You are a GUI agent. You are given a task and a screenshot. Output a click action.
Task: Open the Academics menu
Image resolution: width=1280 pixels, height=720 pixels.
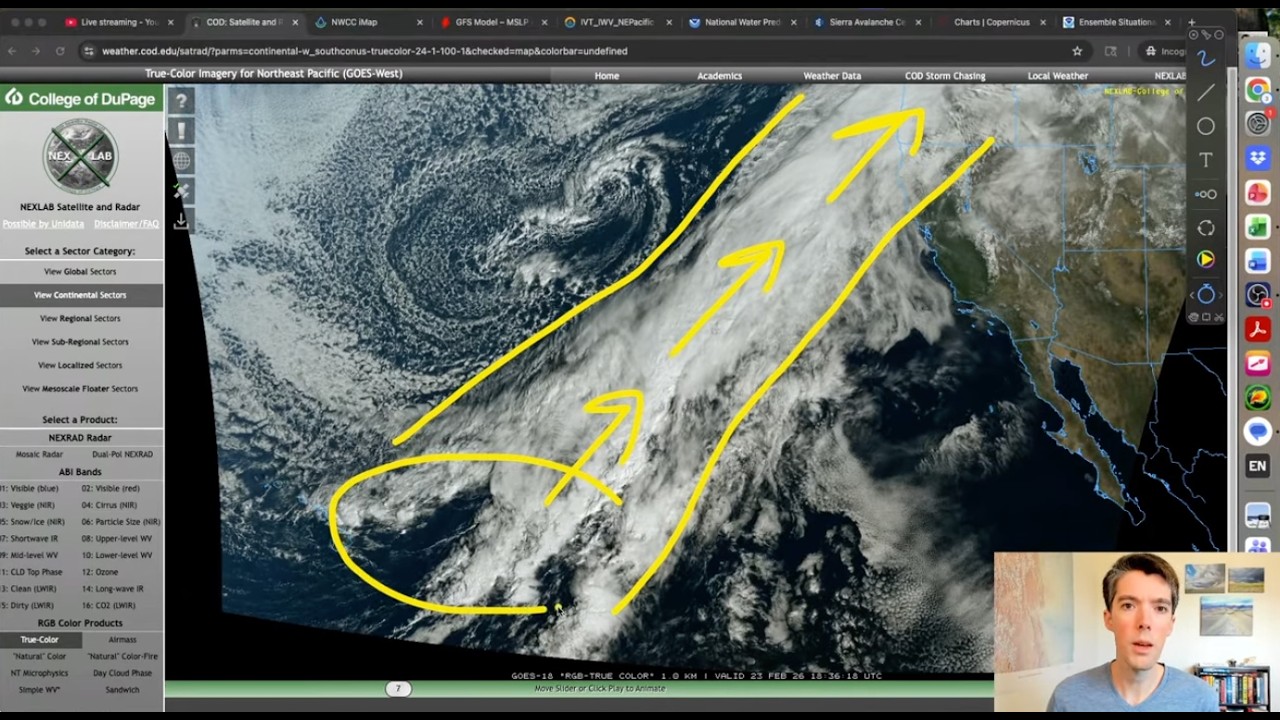point(719,76)
